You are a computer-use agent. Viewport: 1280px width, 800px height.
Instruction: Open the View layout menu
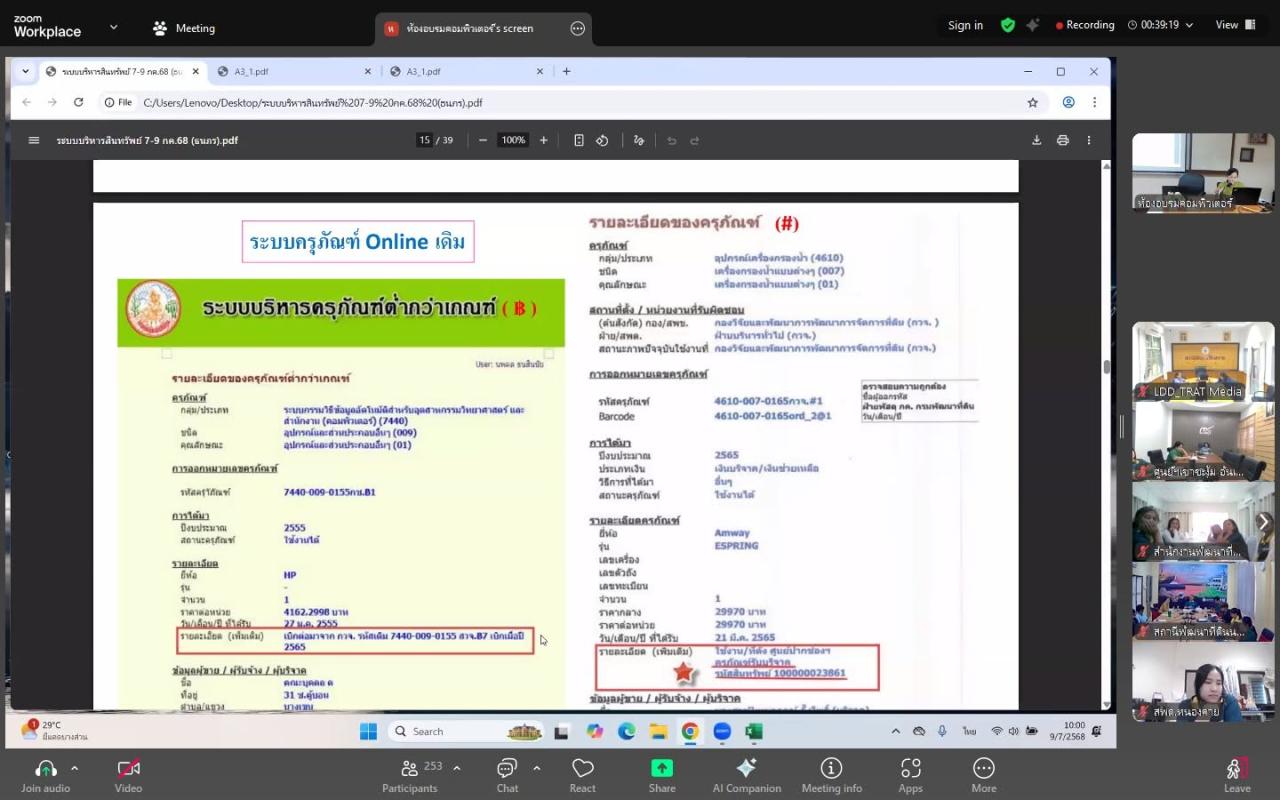1235,25
